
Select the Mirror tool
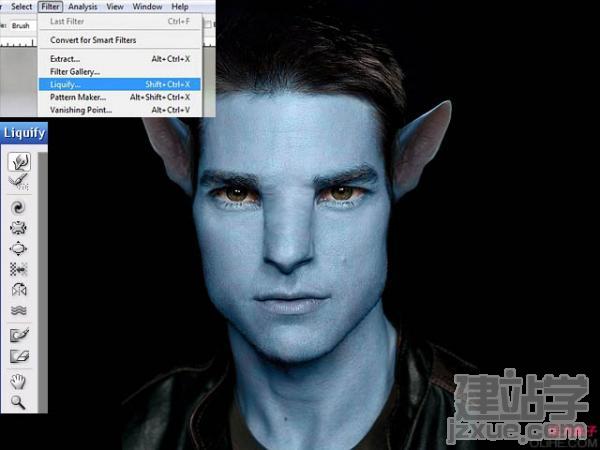point(18,290)
